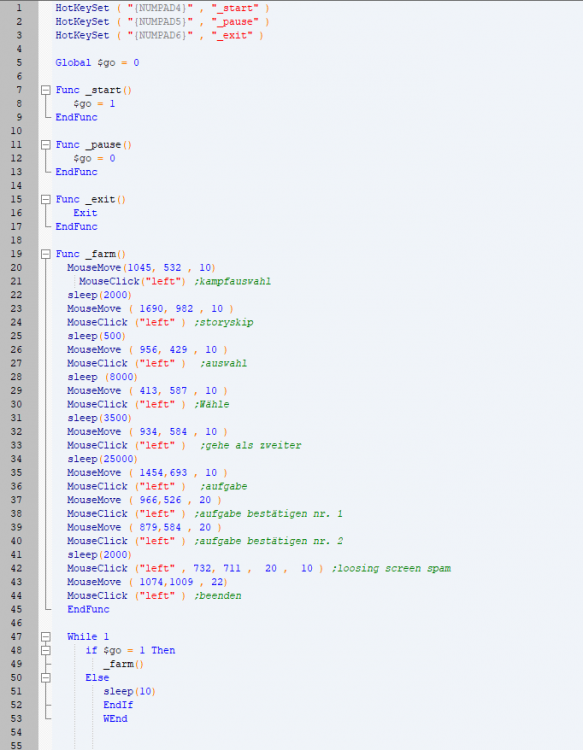Click the EndIf keyword
The width and height of the screenshot is (583, 750).
[x=118, y=705]
